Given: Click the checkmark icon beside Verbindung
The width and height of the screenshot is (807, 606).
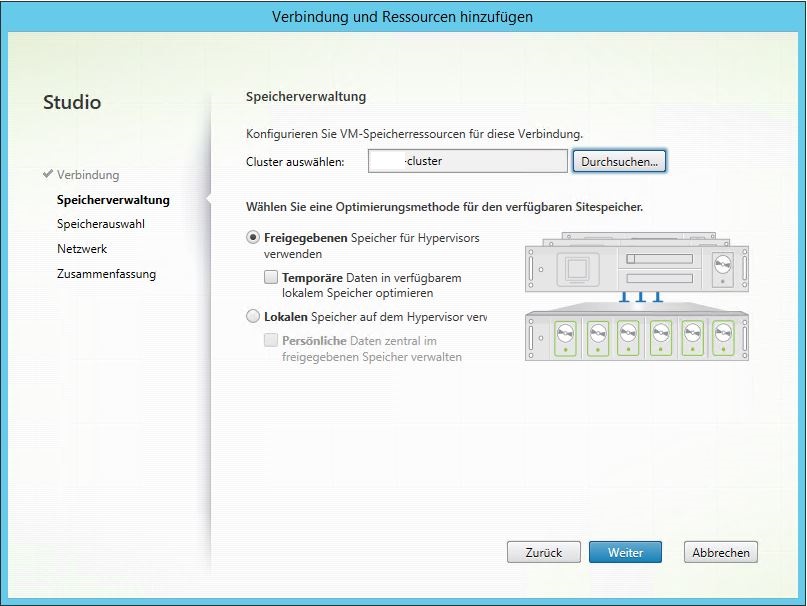Looking at the screenshot, I should (x=47, y=175).
